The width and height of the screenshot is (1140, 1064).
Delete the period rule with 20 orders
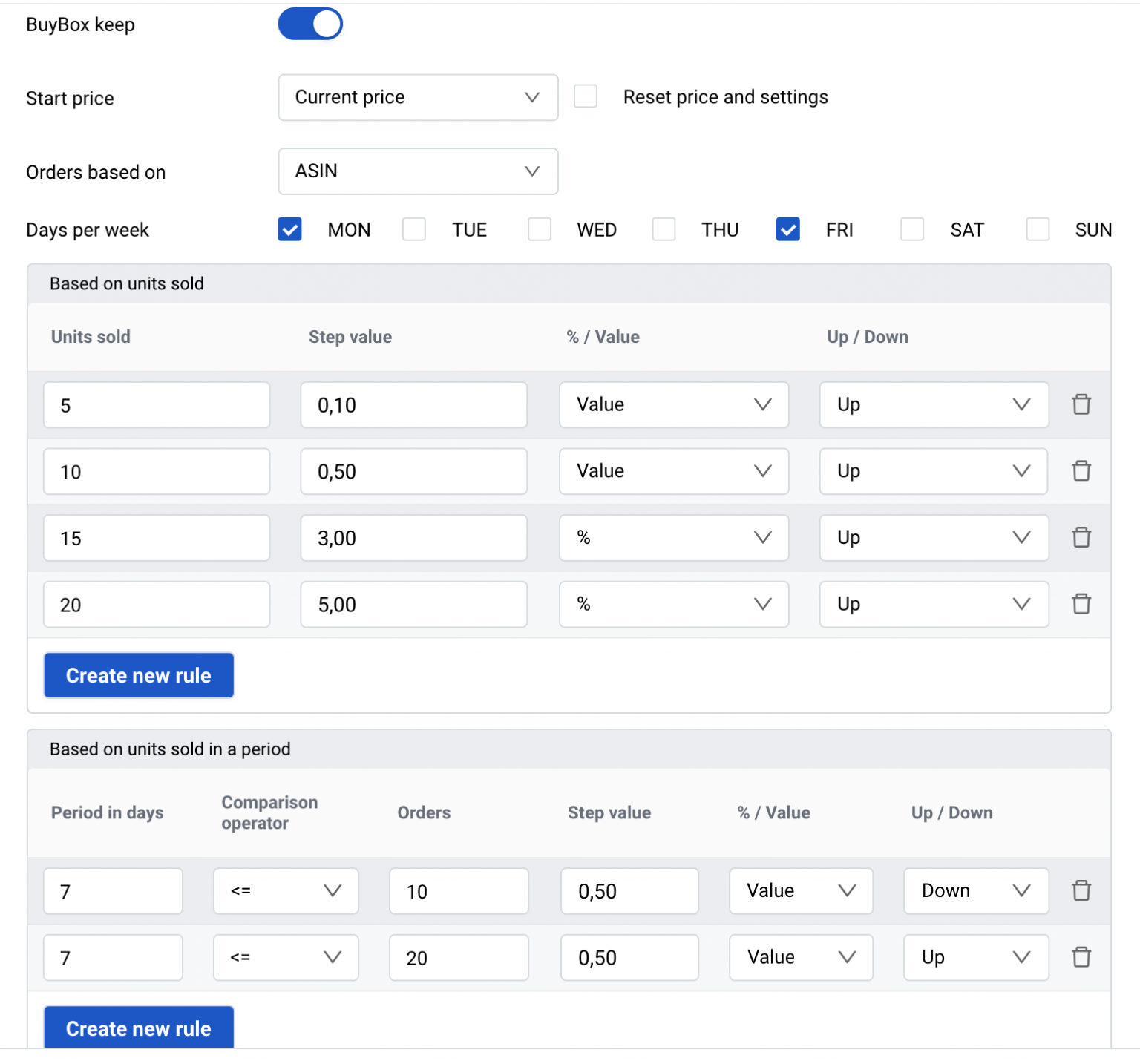1081,957
